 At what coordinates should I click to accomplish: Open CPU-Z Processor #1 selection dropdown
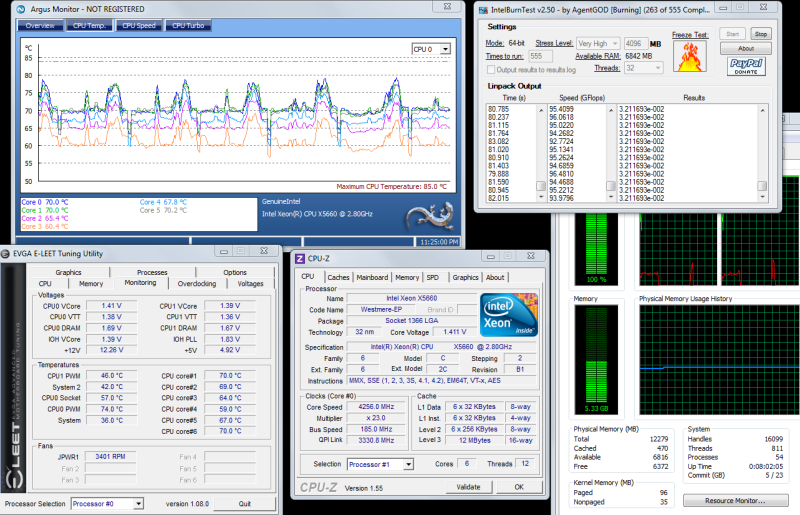coord(380,464)
